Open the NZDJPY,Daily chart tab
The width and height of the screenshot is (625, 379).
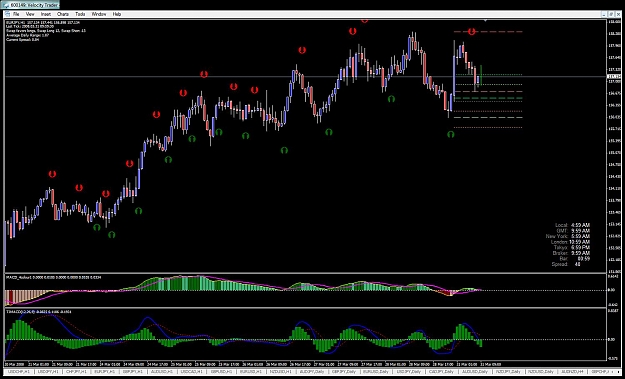(x=508, y=371)
